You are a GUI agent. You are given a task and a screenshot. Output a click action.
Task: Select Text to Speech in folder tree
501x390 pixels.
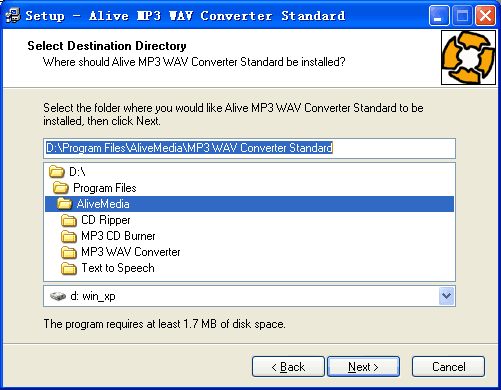pos(118,268)
